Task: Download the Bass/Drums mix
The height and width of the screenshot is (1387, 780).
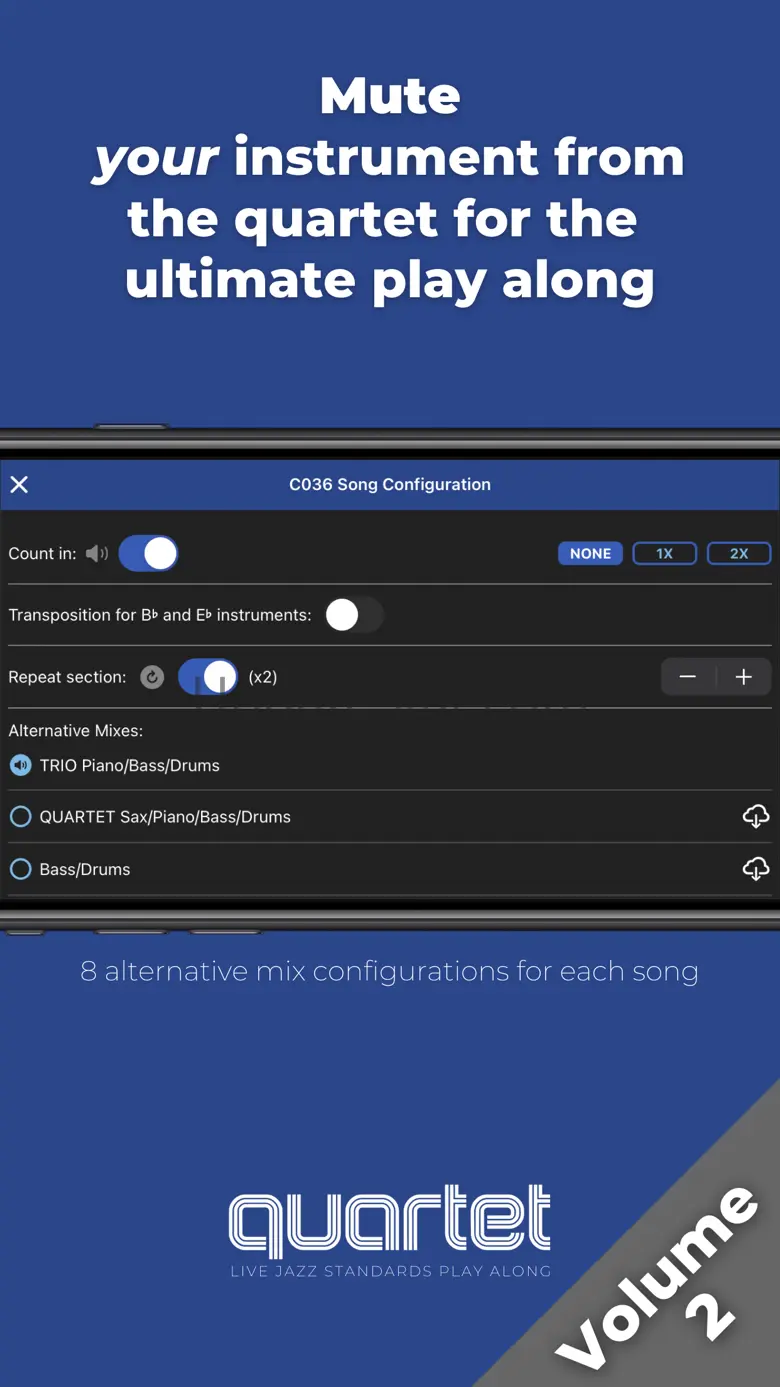Action: click(x=756, y=869)
